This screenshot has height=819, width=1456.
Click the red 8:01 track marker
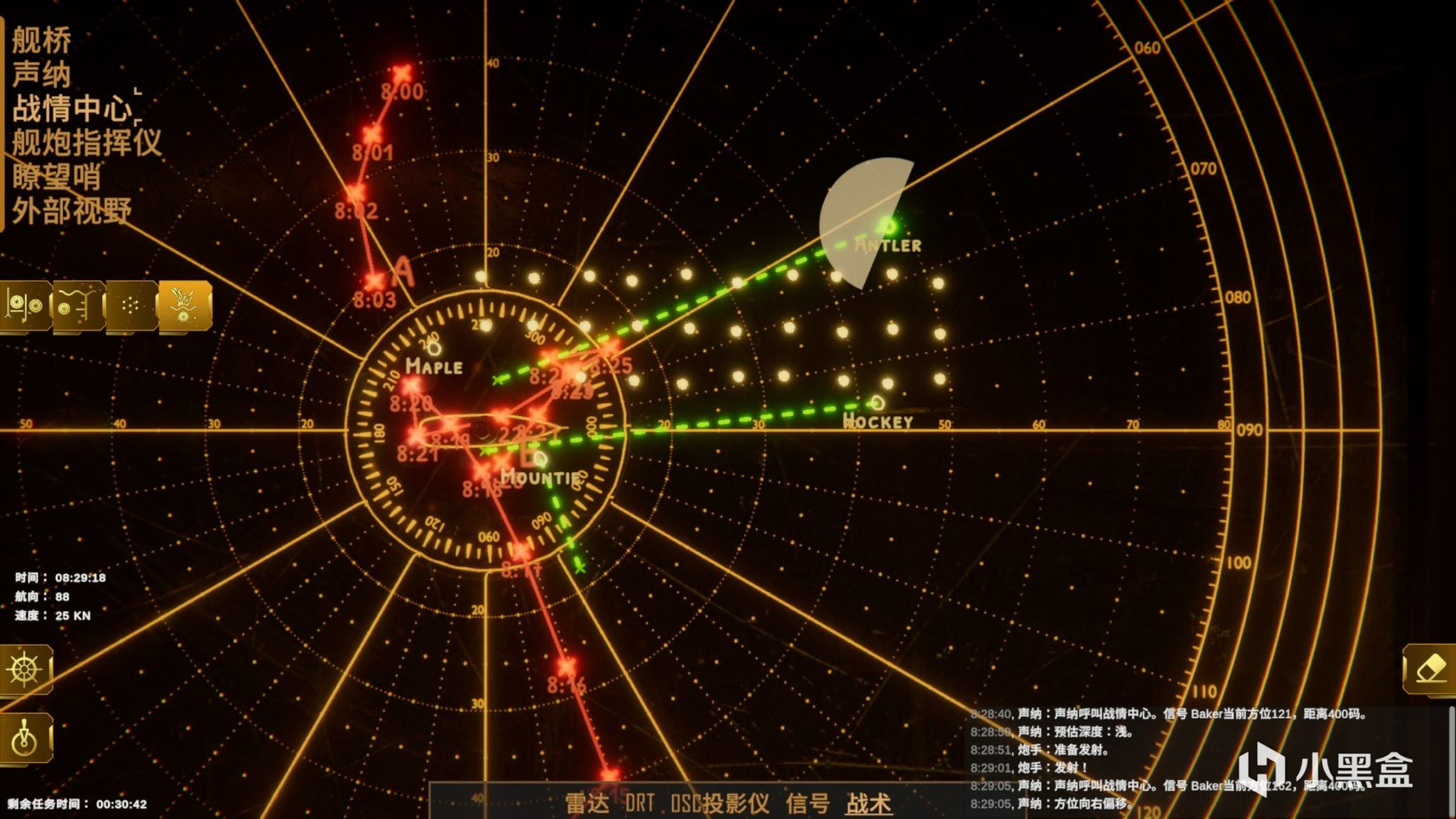point(372,133)
